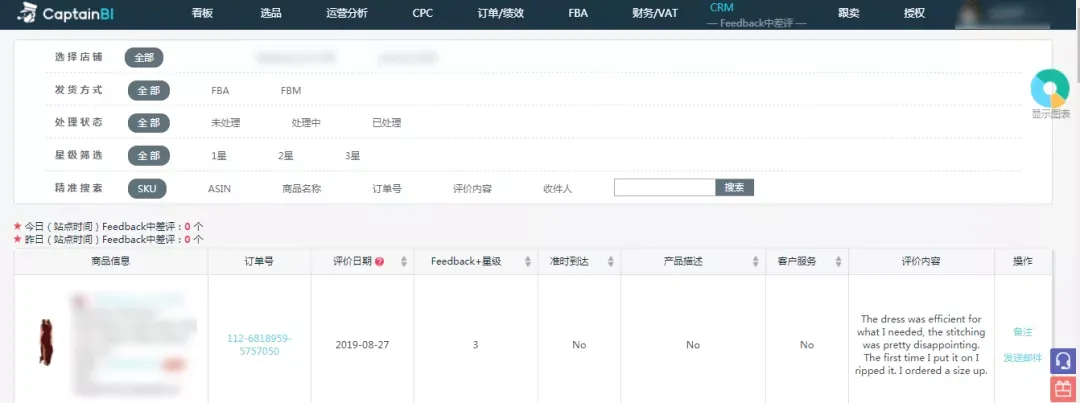The height and width of the screenshot is (403, 1080).
Task: Open the headset customer support icon
Action: tap(1063, 361)
